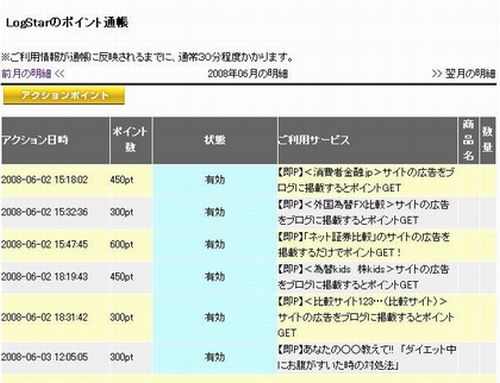Click 有効 status in the 15:32:36 row
The image size is (500, 383).
tap(215, 212)
